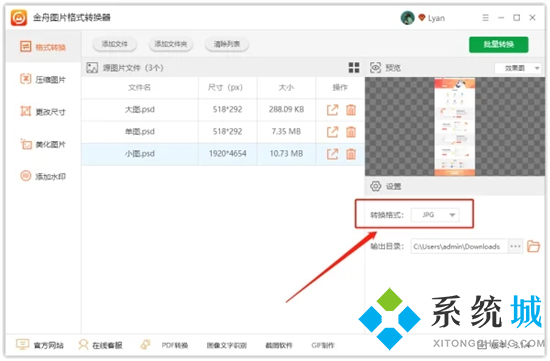
Task: Open the 截图软件 tool link
Action: (279, 346)
